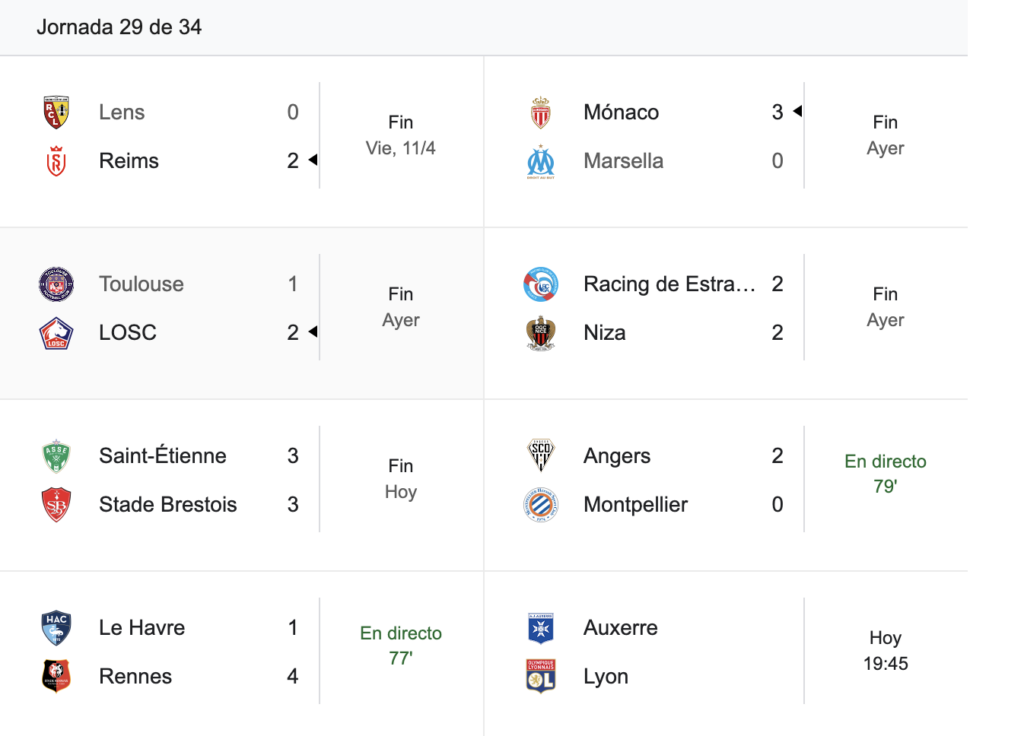Viewport: 1024px width, 736px height.
Task: Click the OGC Nice crest
Action: coord(541,333)
